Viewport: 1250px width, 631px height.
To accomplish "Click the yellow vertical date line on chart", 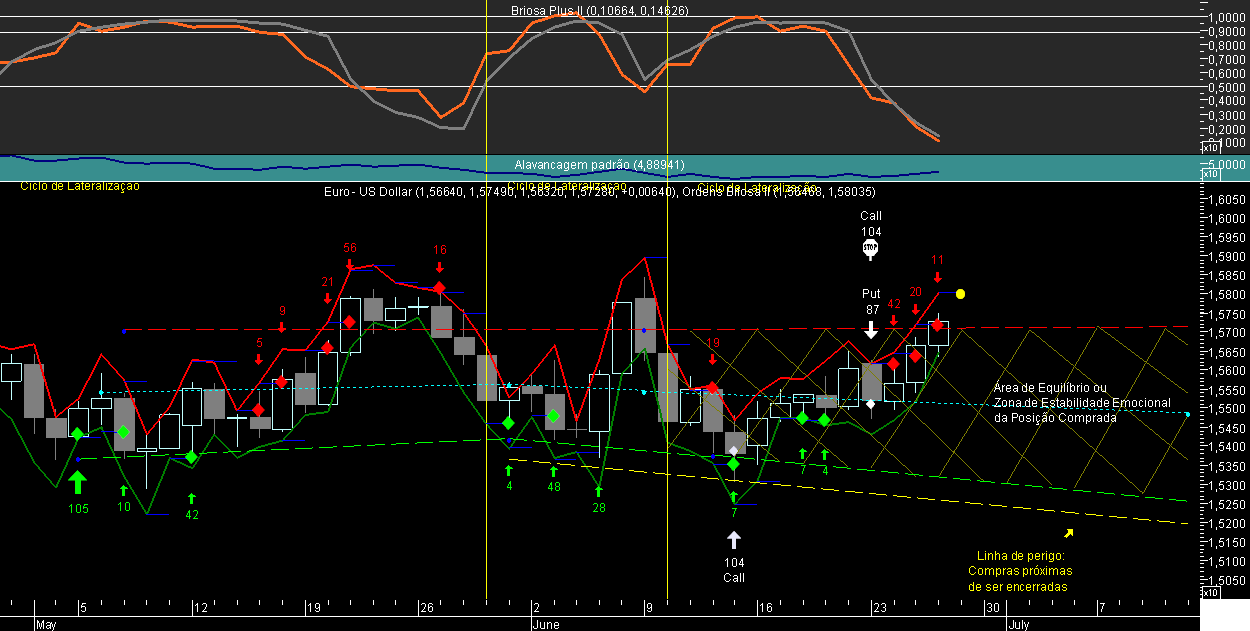I will tap(486, 300).
